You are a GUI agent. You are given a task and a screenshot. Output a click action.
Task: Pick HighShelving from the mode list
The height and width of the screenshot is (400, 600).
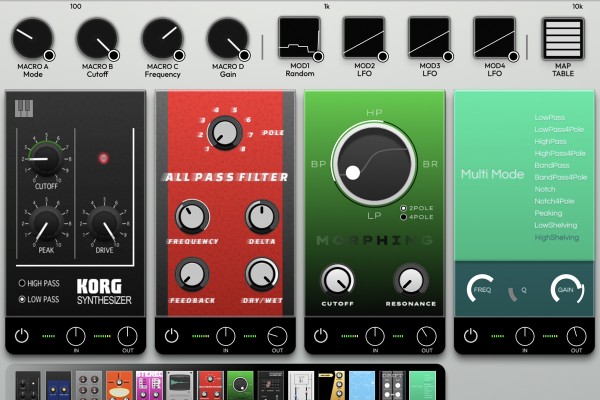point(557,238)
